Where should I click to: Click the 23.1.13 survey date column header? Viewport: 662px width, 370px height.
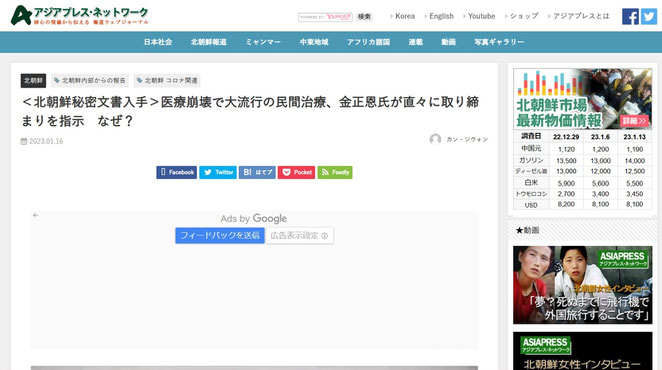(635, 137)
